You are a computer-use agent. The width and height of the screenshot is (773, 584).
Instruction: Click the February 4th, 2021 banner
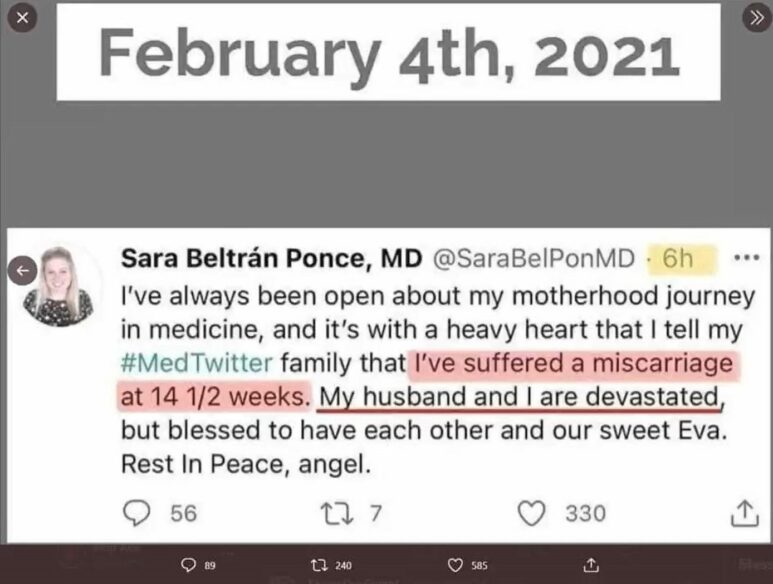(388, 52)
